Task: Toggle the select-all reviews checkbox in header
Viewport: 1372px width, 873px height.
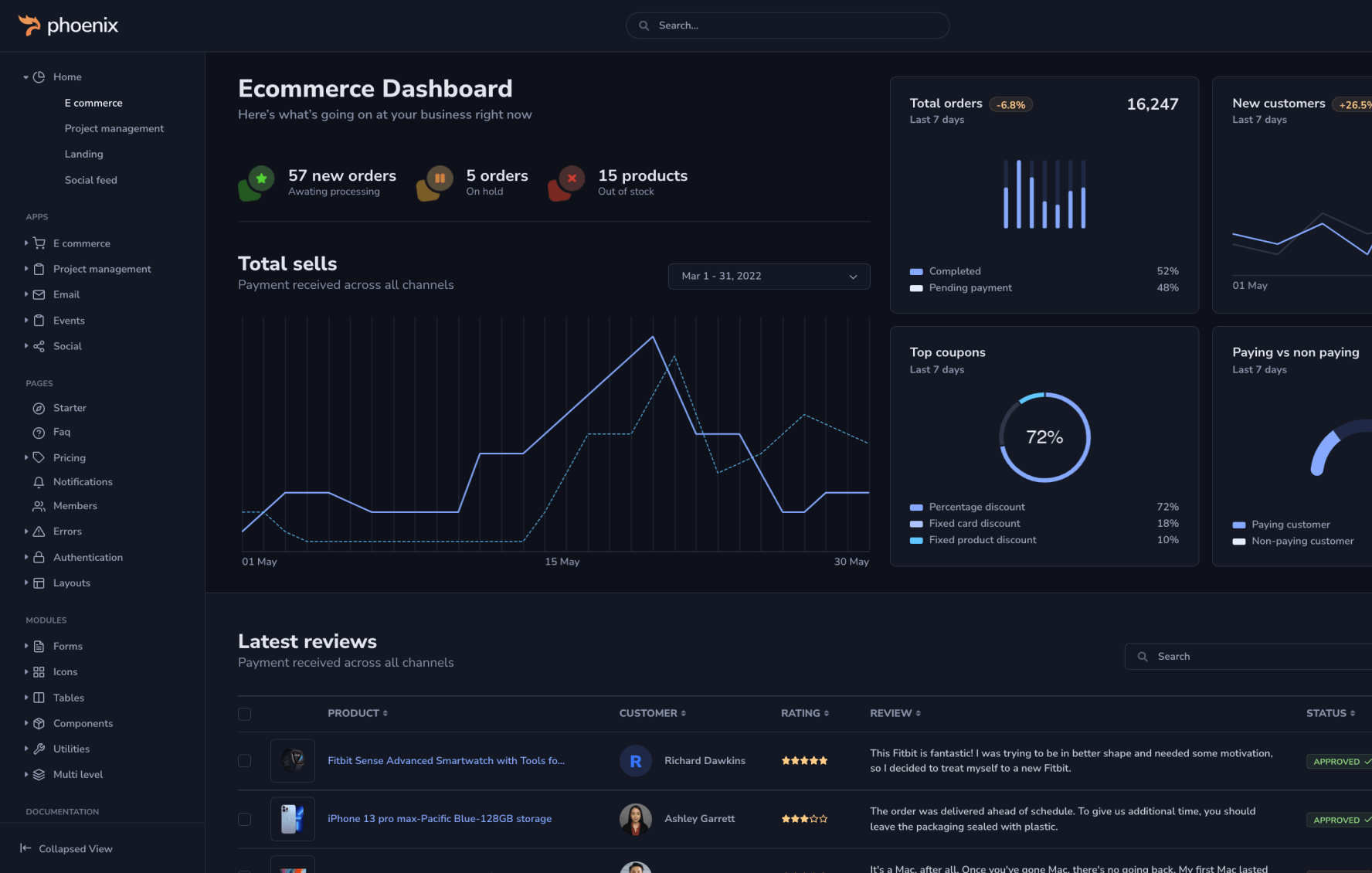Action: click(x=244, y=714)
